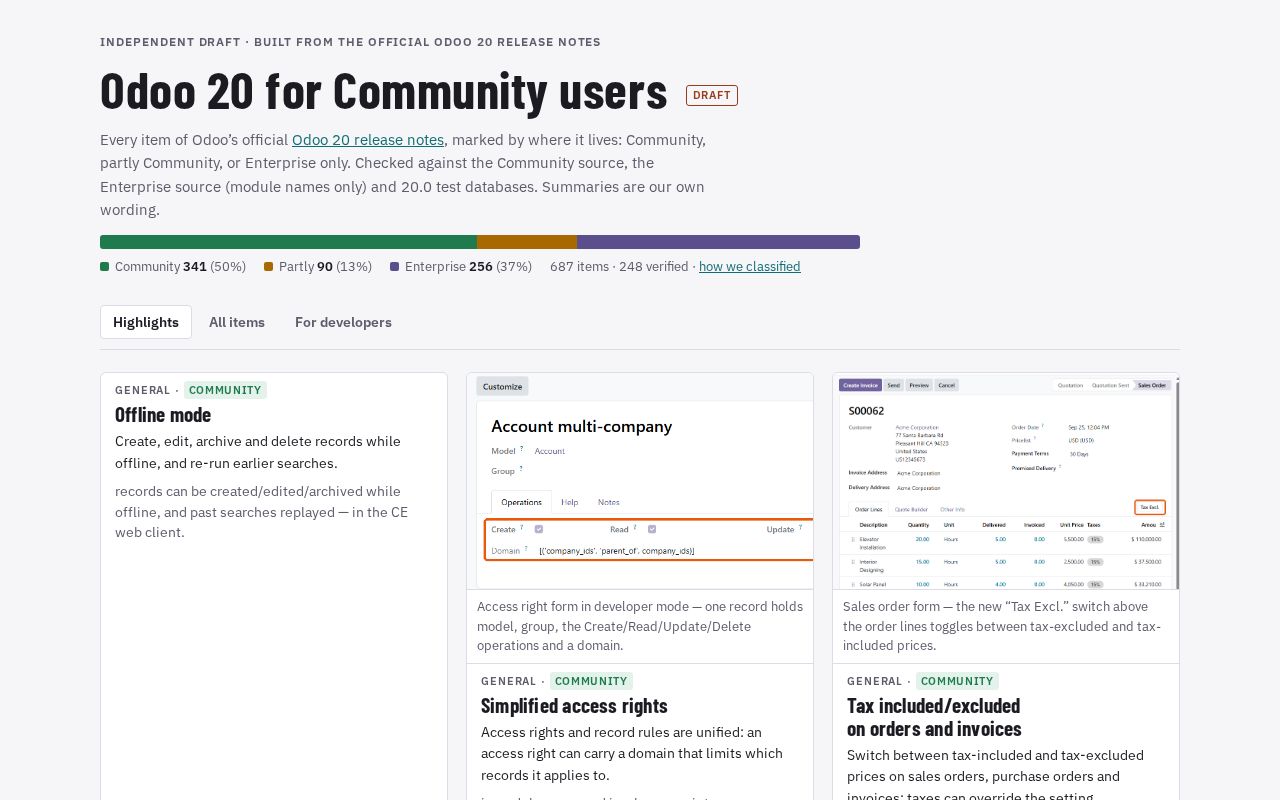The width and height of the screenshot is (1280, 800).
Task: Open the Account multi-company screenshot thumbnail
Action: tap(640, 481)
